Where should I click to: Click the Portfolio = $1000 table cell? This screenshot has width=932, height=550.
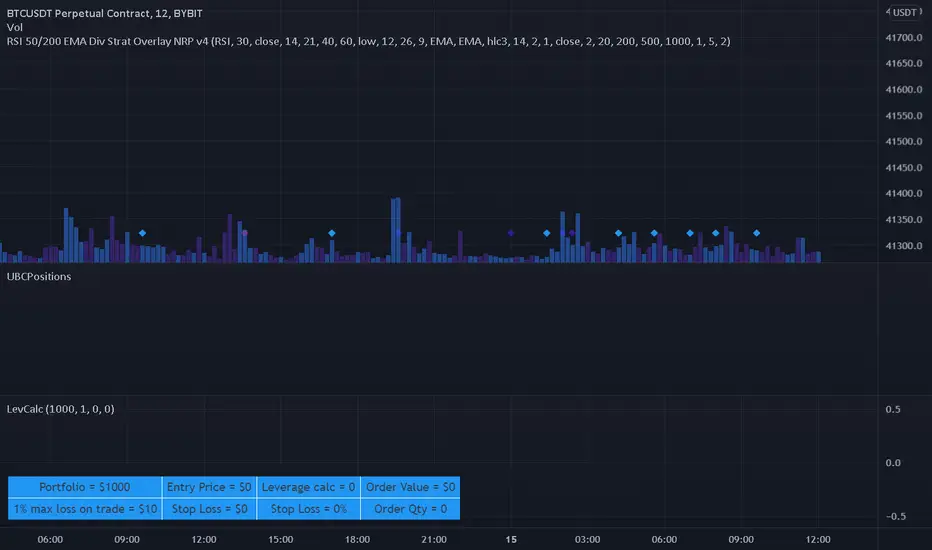[85, 487]
